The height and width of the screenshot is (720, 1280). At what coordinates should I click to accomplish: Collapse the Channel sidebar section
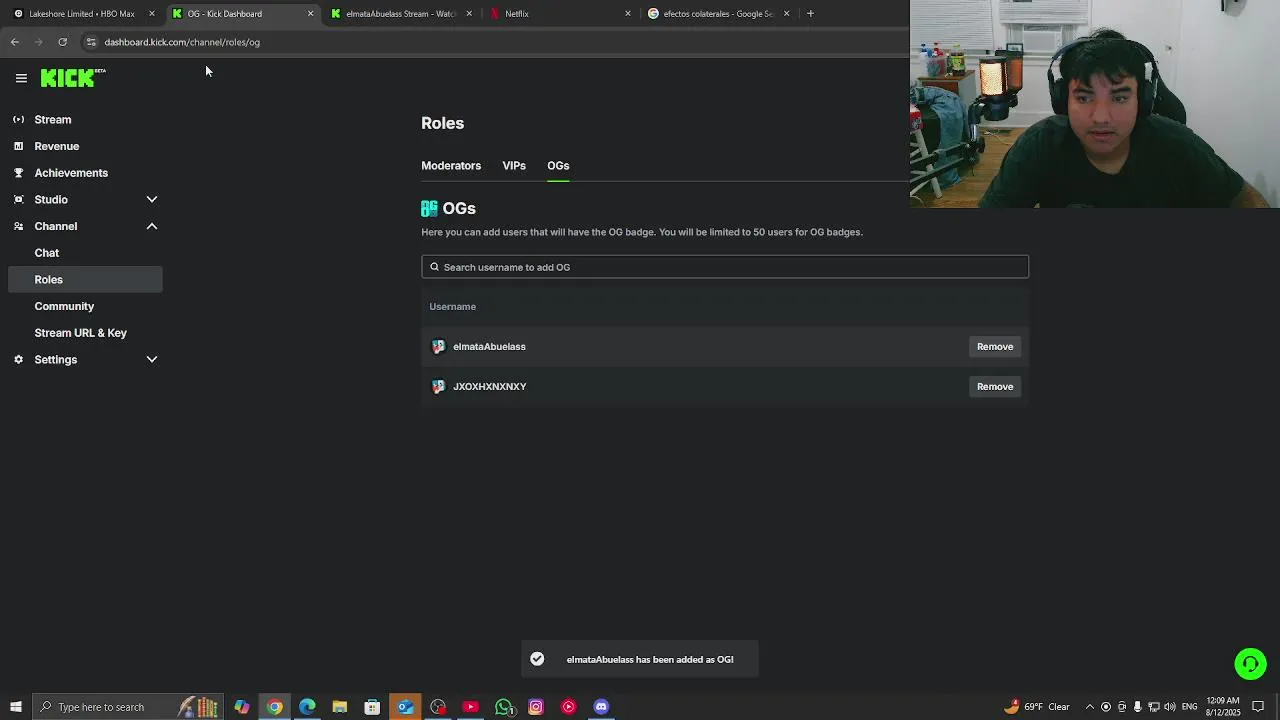click(152, 226)
